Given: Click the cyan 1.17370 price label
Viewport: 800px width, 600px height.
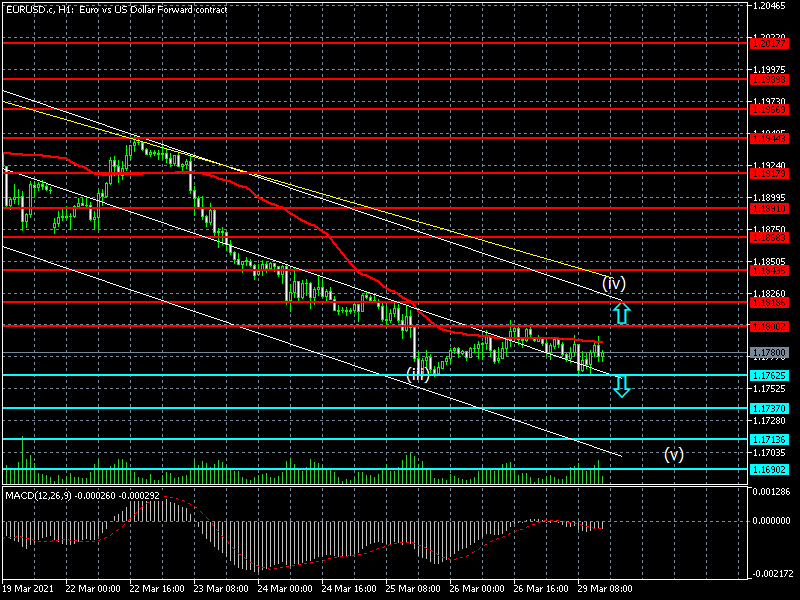Looking at the screenshot, I should coord(769,409).
